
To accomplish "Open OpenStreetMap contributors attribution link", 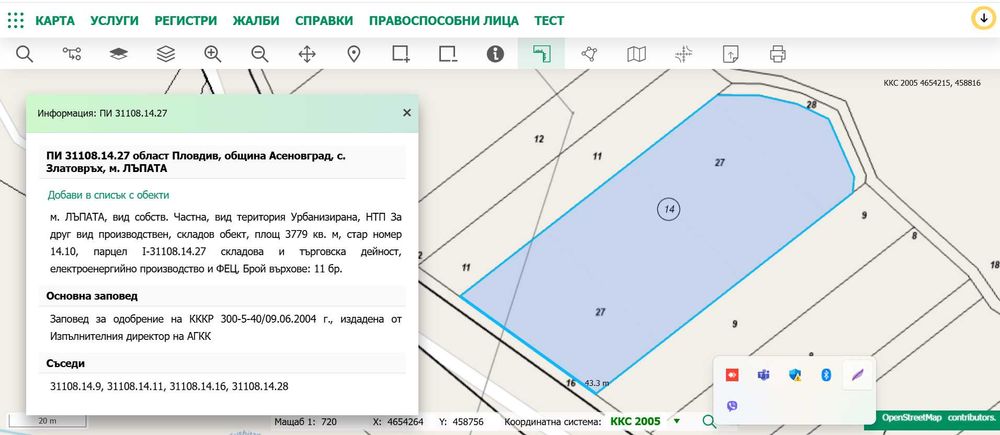I will click(938, 418).
